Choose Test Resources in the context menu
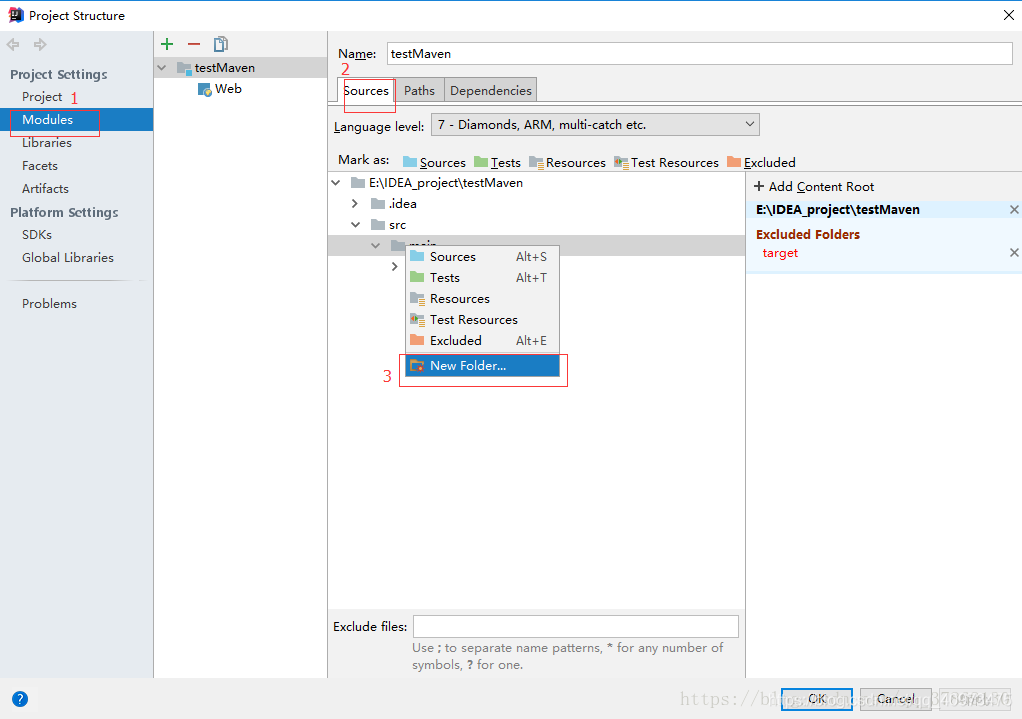Image resolution: width=1022 pixels, height=719 pixels. 482,319
